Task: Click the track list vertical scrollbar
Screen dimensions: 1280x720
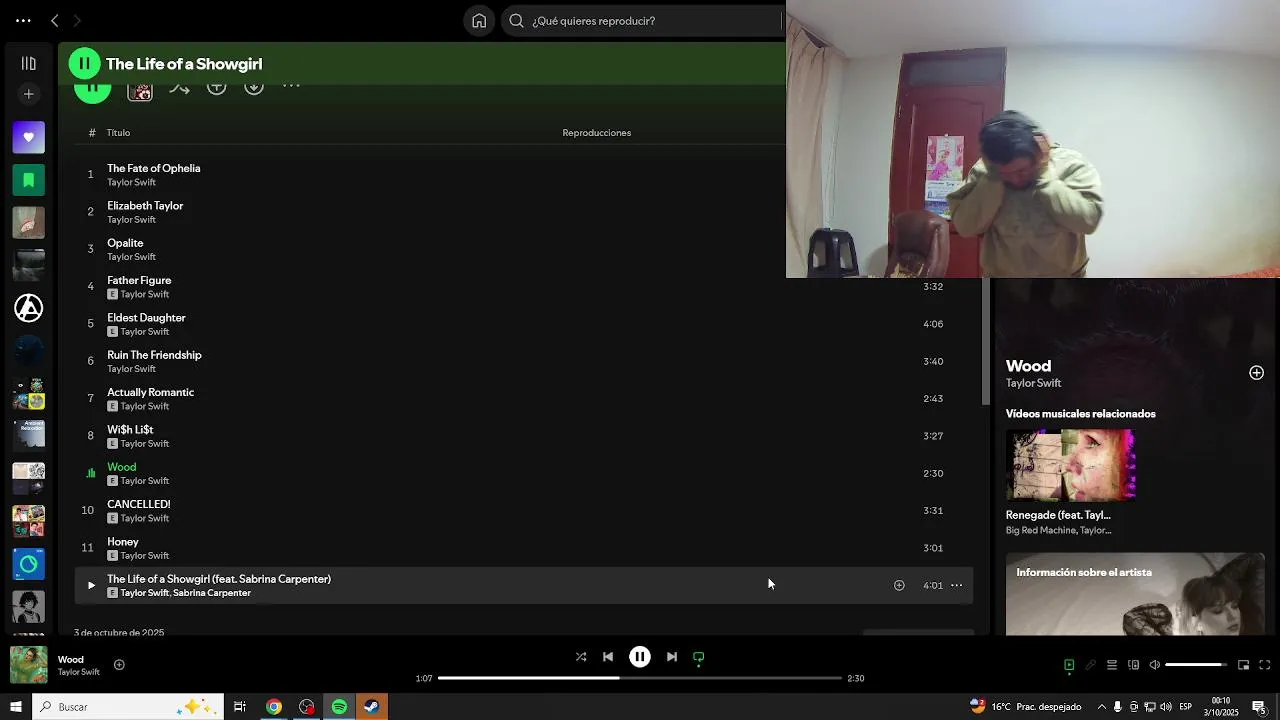Action: click(x=986, y=342)
